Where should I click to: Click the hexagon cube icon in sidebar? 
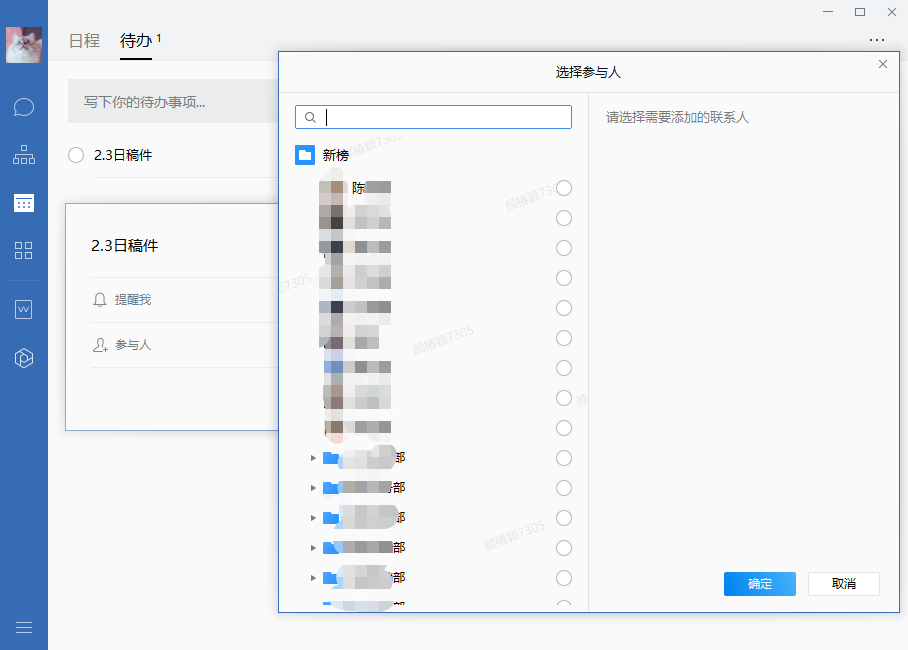[24, 359]
